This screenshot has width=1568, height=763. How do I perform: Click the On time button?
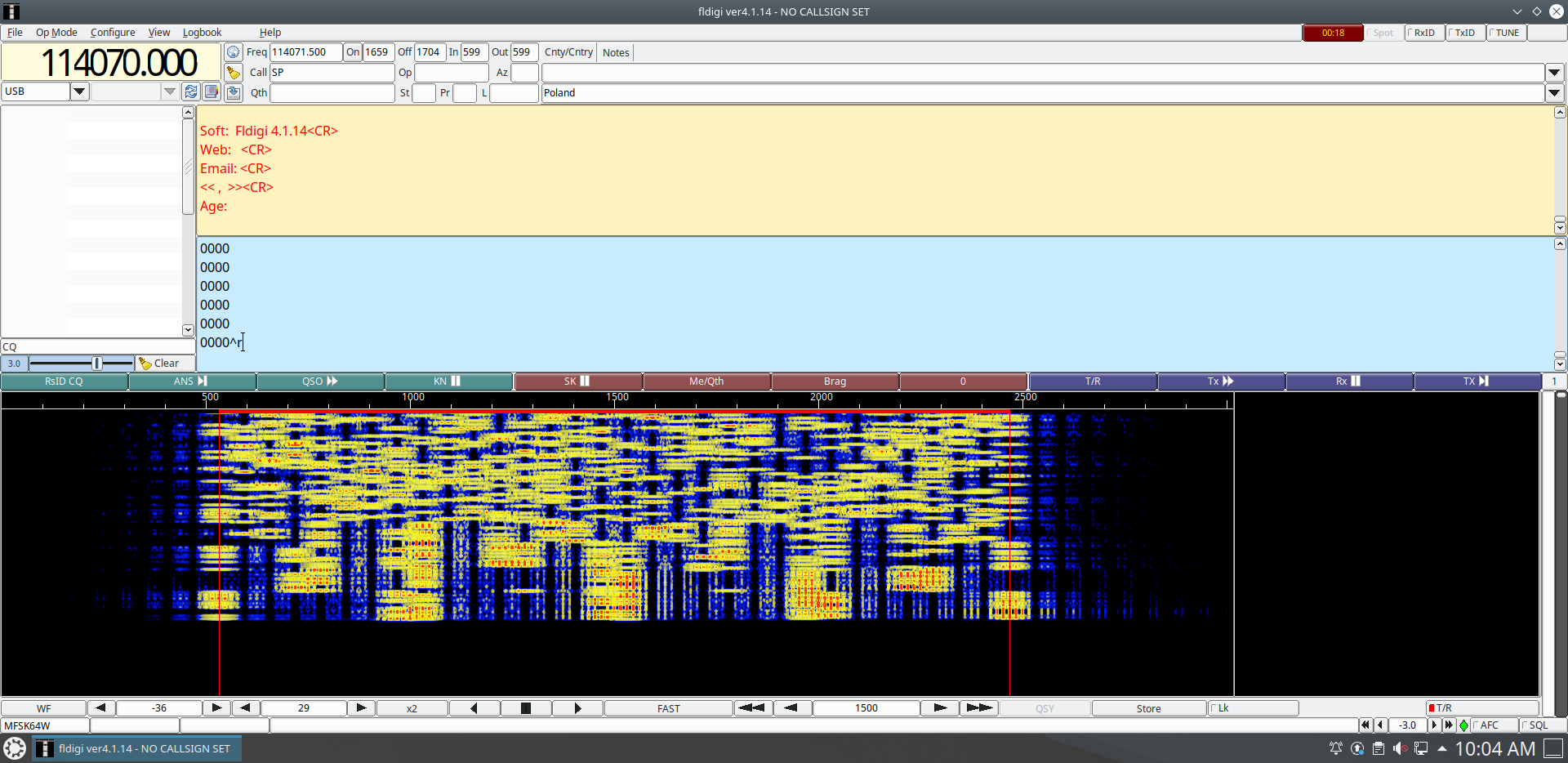coord(353,52)
